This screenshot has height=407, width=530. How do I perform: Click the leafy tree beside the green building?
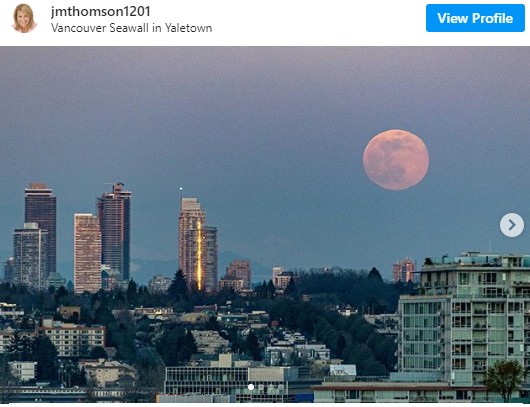click(x=504, y=379)
